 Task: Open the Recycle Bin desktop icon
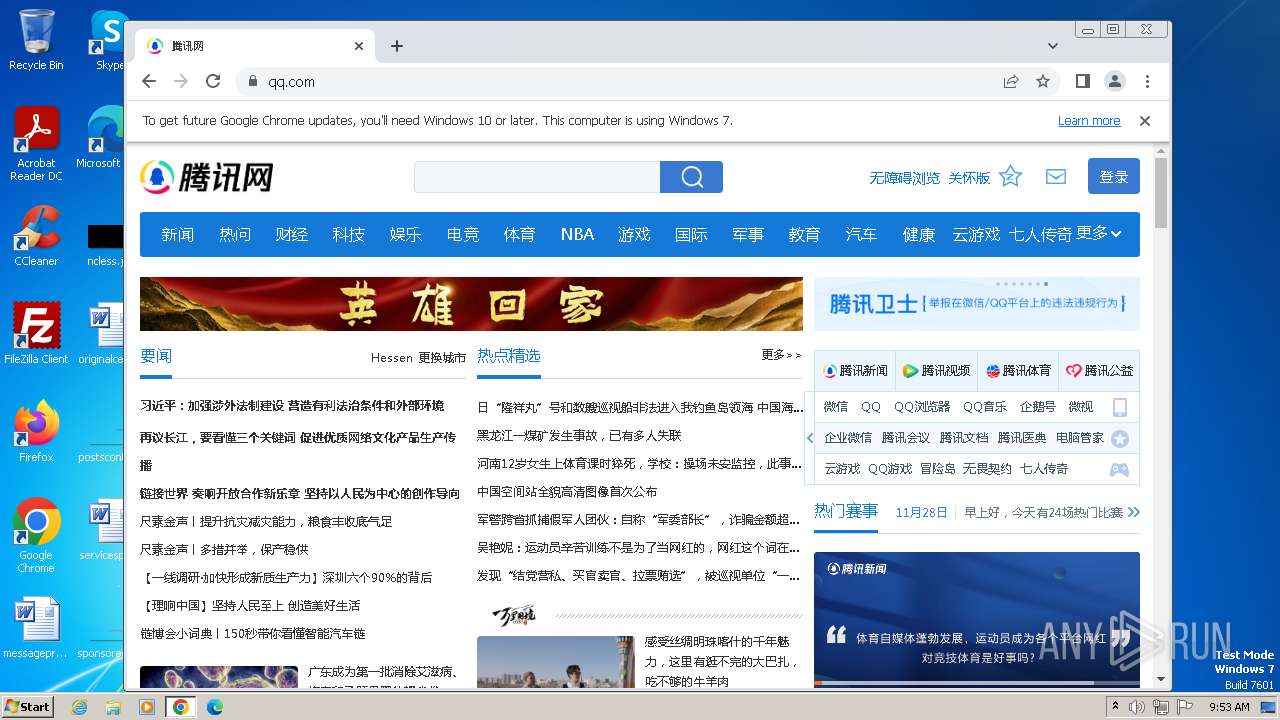36,40
